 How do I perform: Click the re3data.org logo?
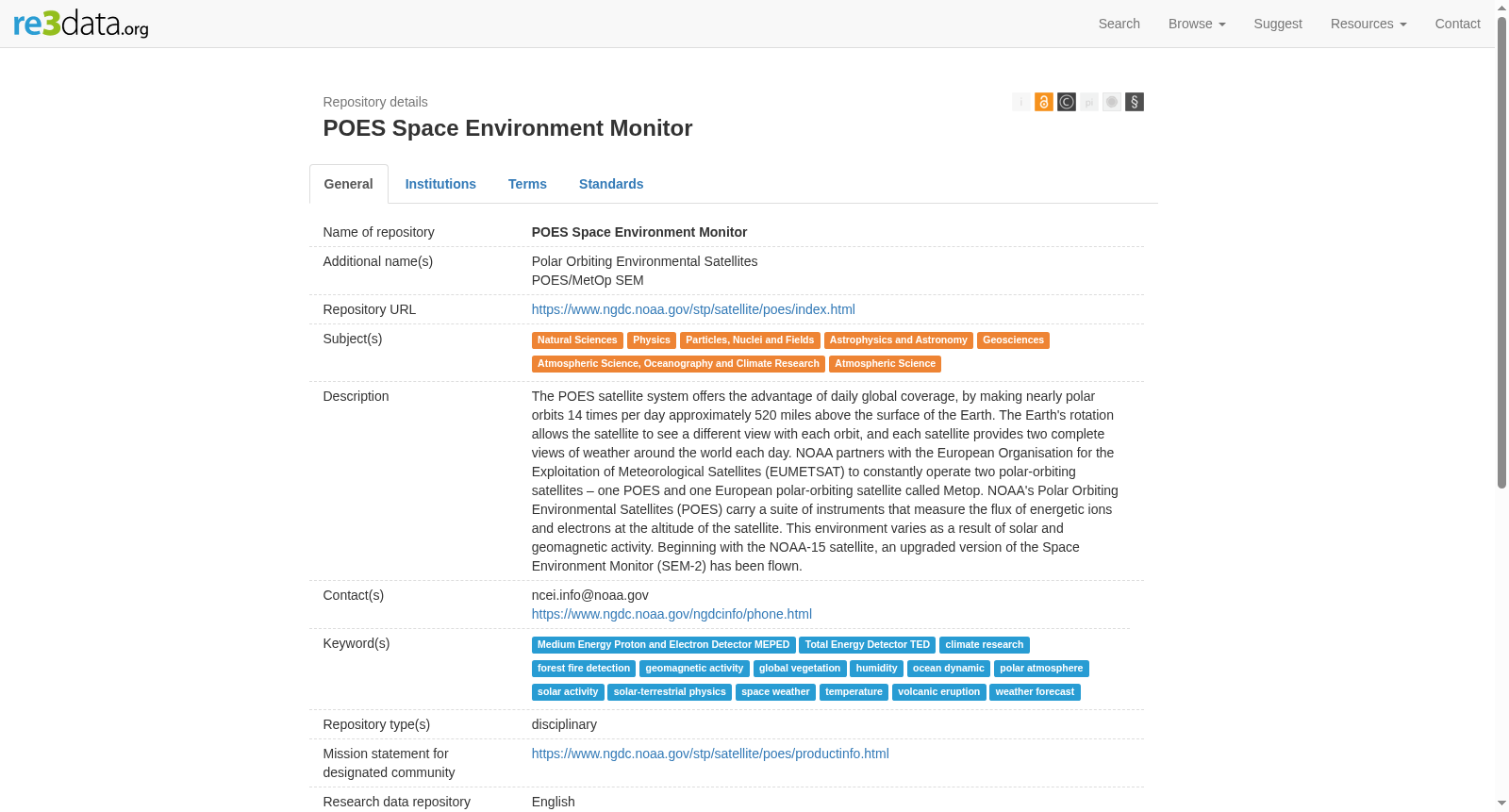click(81, 24)
